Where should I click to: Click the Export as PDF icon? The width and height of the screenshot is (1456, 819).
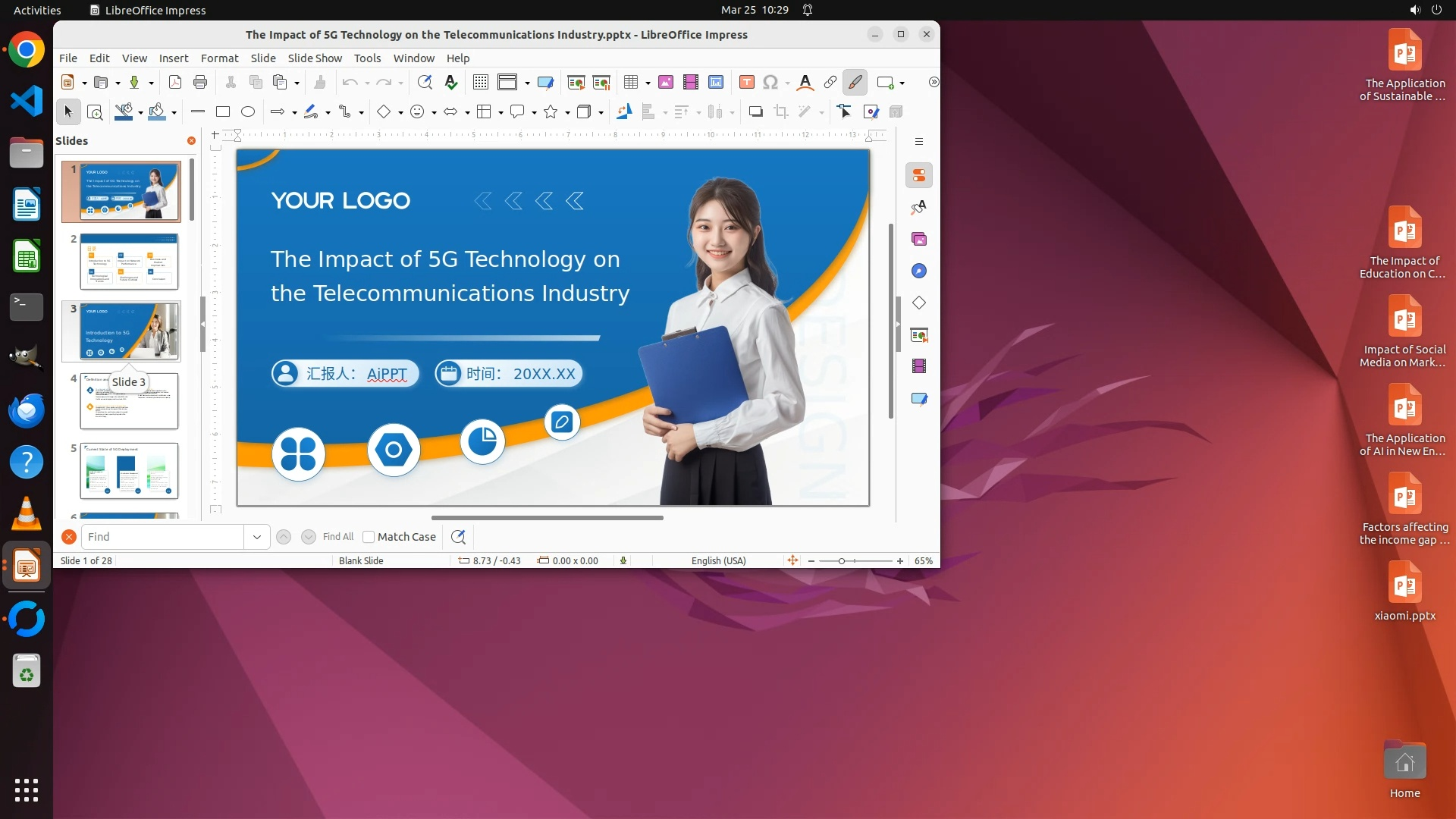[x=175, y=82]
